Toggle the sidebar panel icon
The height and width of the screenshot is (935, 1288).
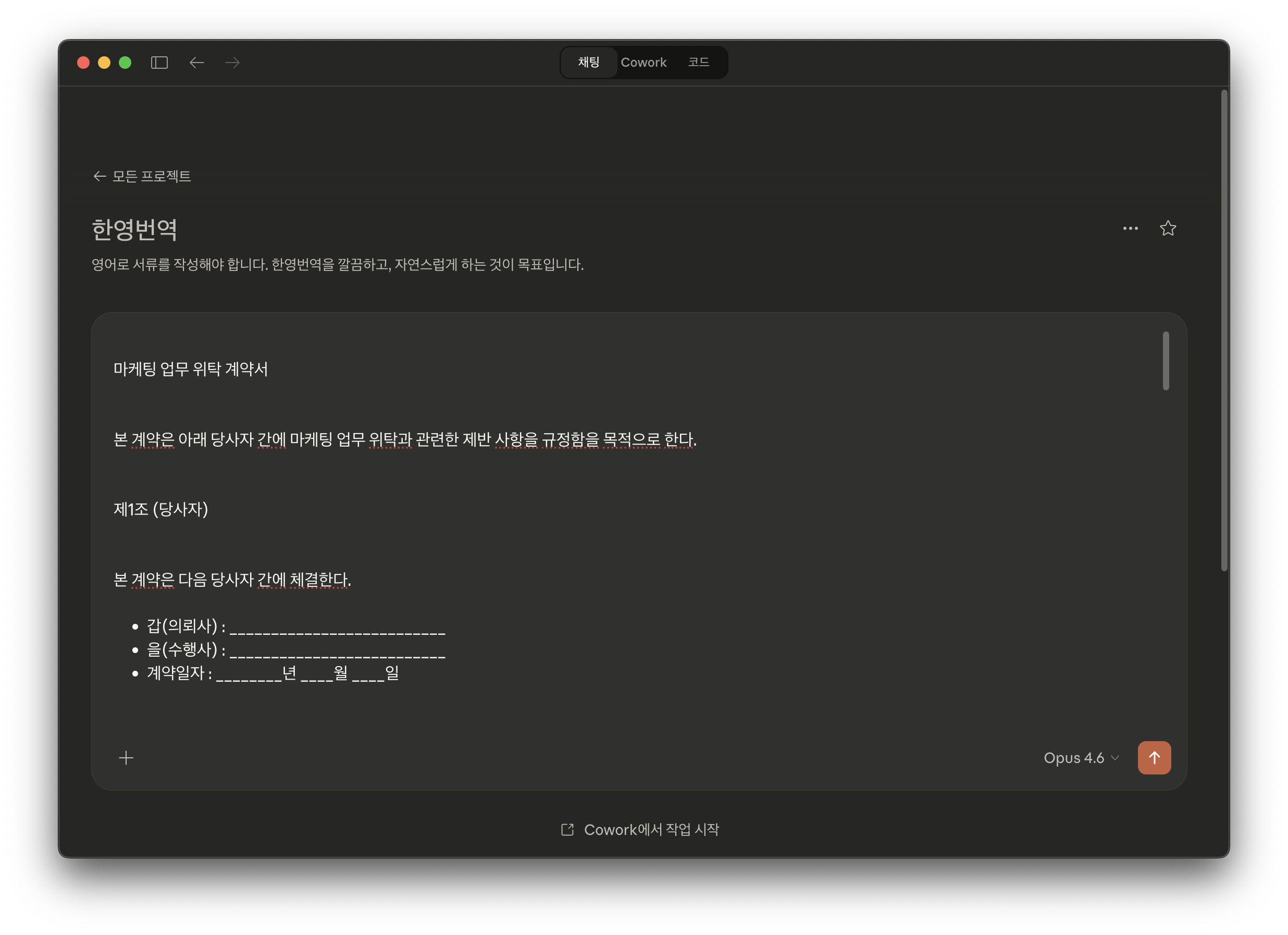[159, 63]
